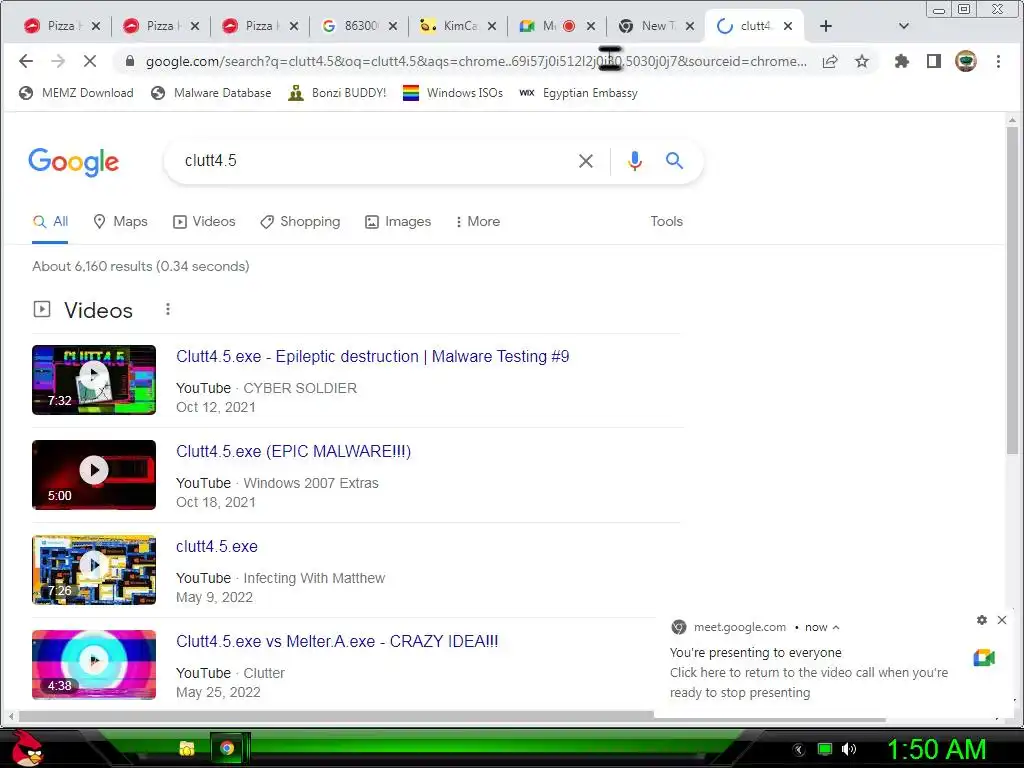Click the forward navigation arrow
1024x768 pixels.
(x=58, y=61)
